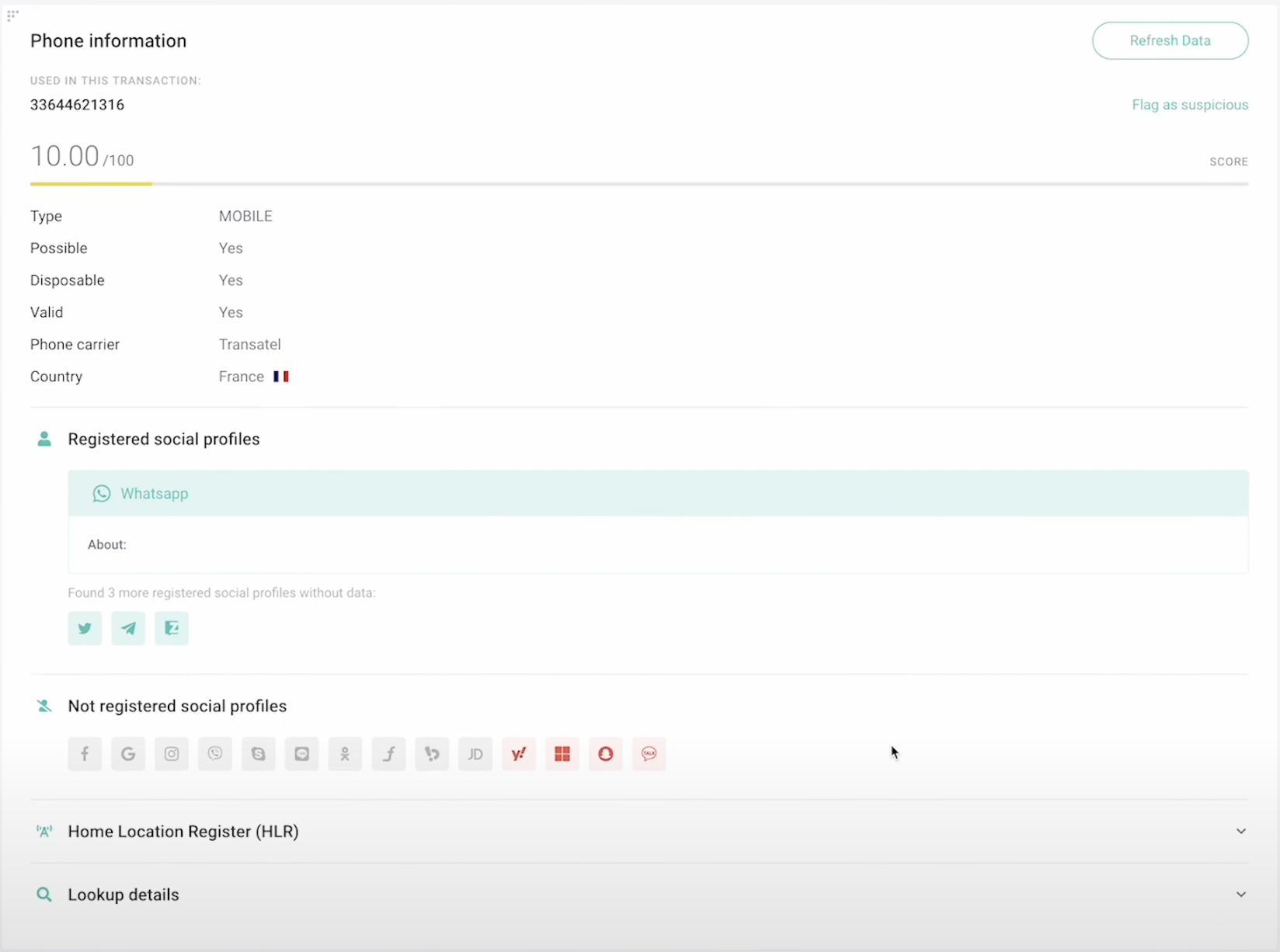Click the Zalo registered profile icon
Image resolution: width=1280 pixels, height=952 pixels.
(x=172, y=628)
